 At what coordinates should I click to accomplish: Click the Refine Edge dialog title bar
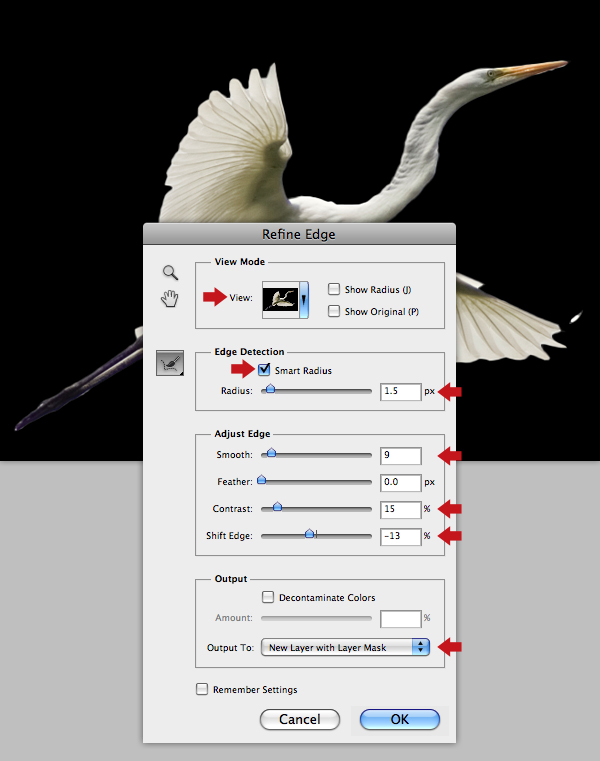click(x=299, y=234)
